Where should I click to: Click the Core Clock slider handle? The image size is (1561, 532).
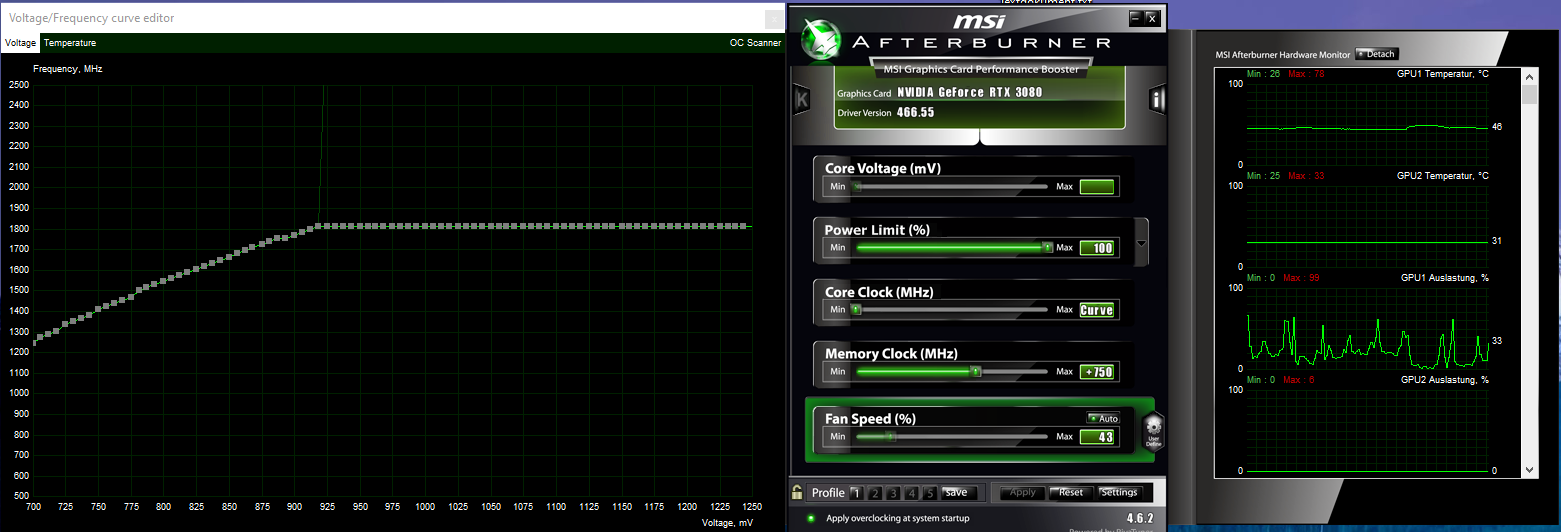[x=856, y=310]
